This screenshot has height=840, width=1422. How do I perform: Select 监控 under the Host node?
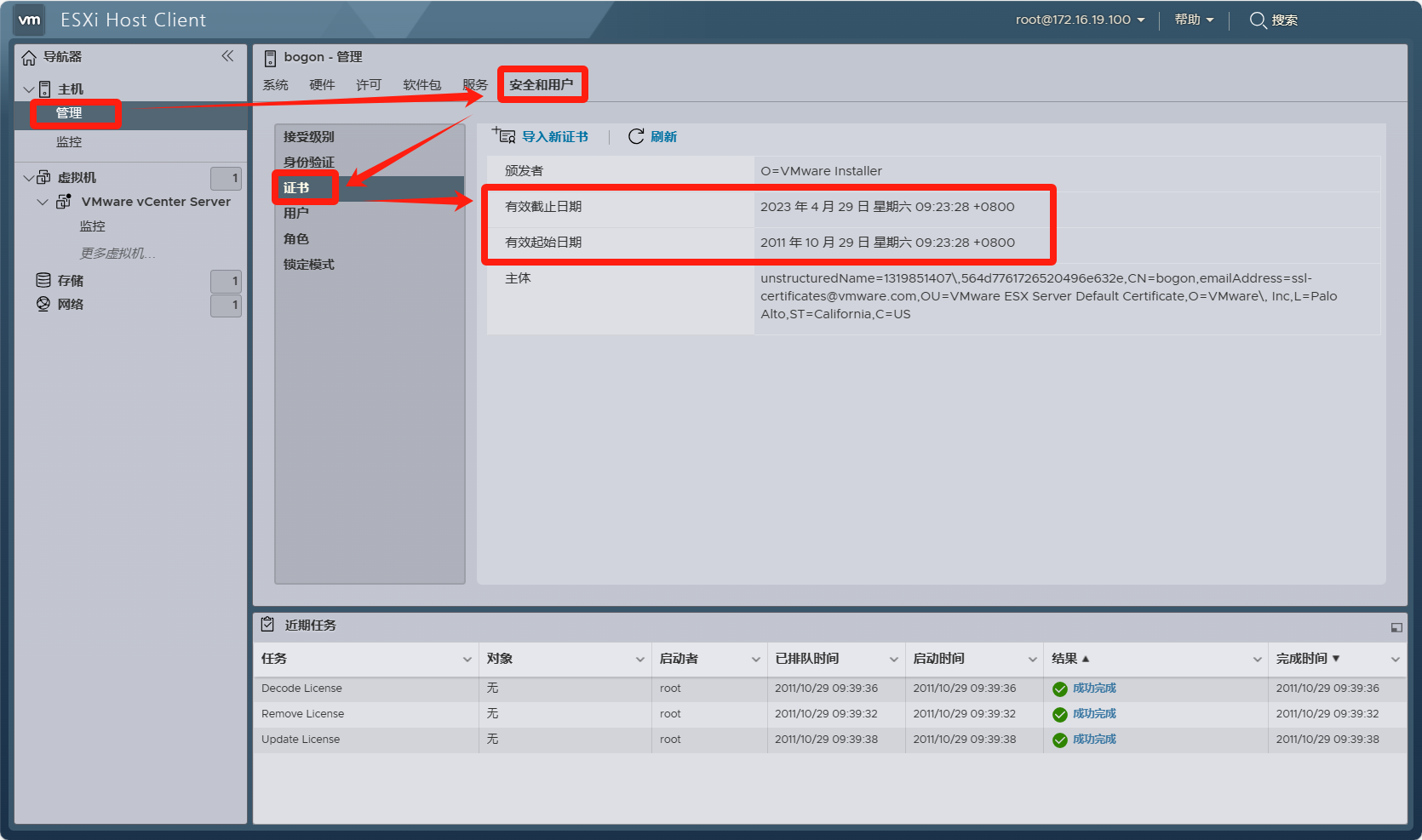tap(69, 142)
